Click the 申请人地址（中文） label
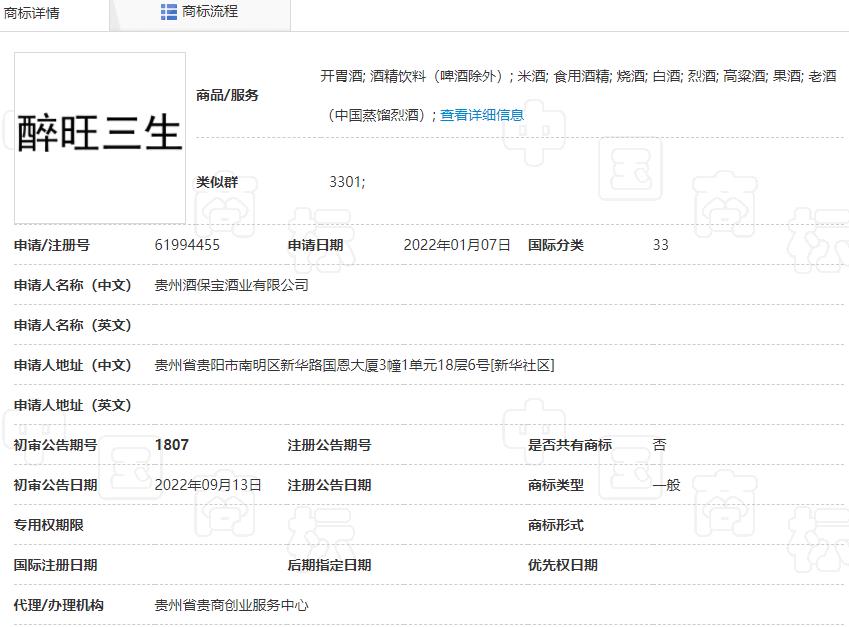Viewport: 849px width, 627px height. click(x=73, y=365)
